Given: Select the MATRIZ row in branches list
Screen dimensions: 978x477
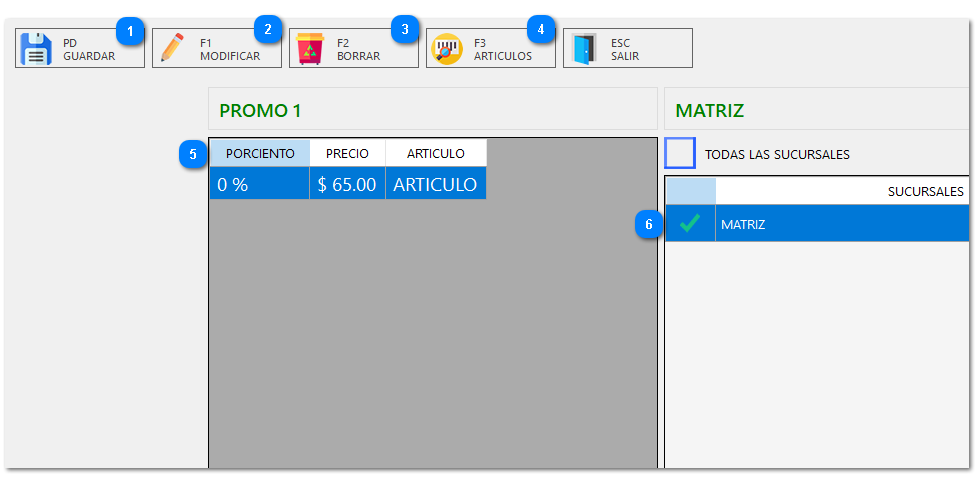Looking at the screenshot, I should pyautogui.click(x=817, y=223).
